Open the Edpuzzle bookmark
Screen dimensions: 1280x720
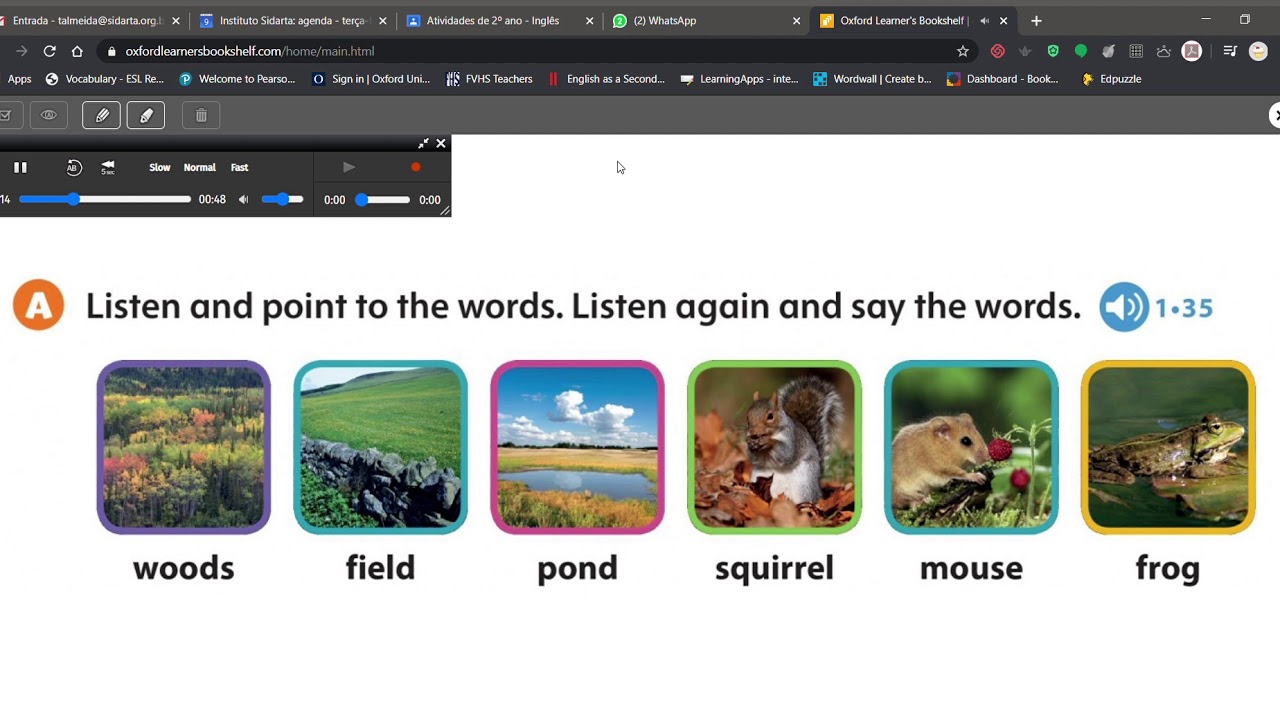tap(1111, 79)
